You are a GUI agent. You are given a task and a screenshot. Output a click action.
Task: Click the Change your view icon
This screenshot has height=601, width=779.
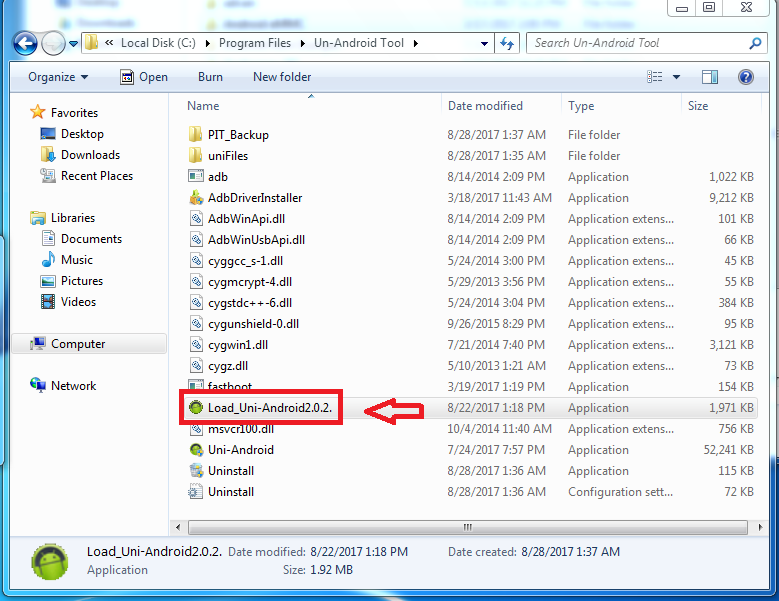tap(655, 76)
